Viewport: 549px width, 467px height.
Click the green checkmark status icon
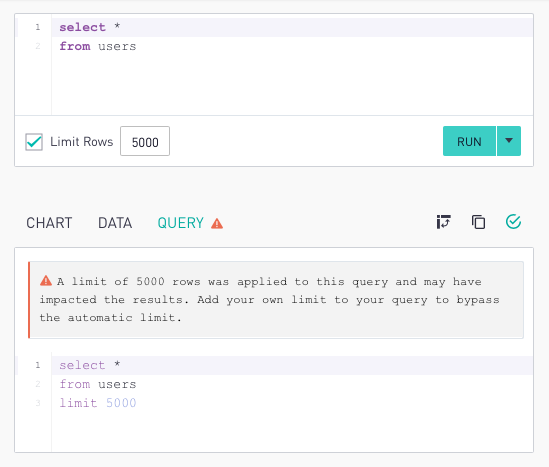click(x=513, y=222)
